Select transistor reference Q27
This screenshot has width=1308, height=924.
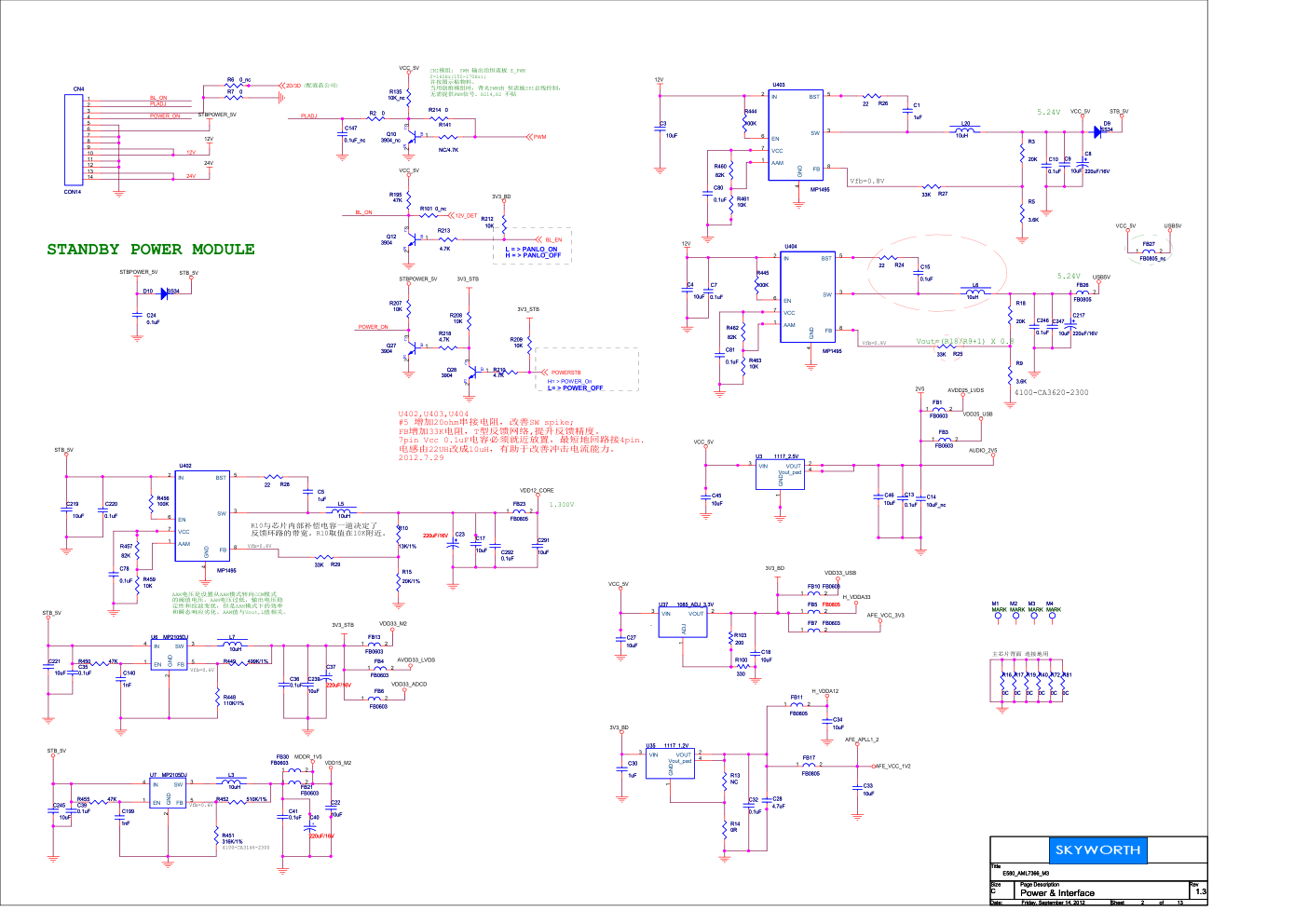390,346
